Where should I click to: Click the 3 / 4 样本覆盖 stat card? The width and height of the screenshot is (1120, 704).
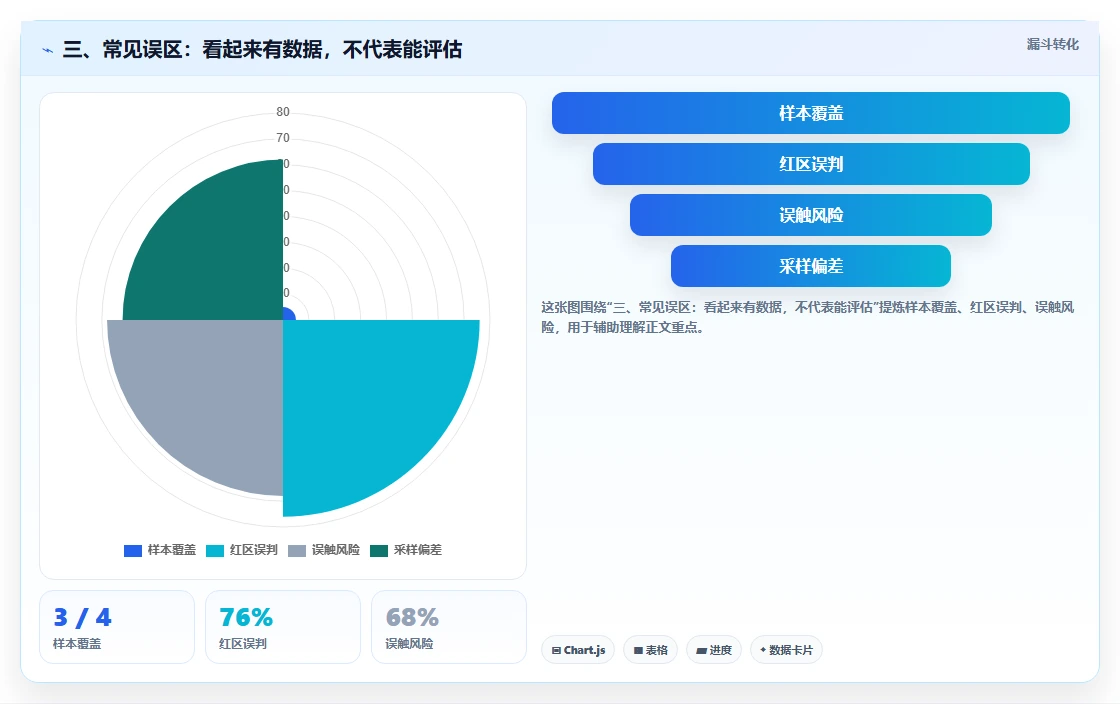coord(117,627)
